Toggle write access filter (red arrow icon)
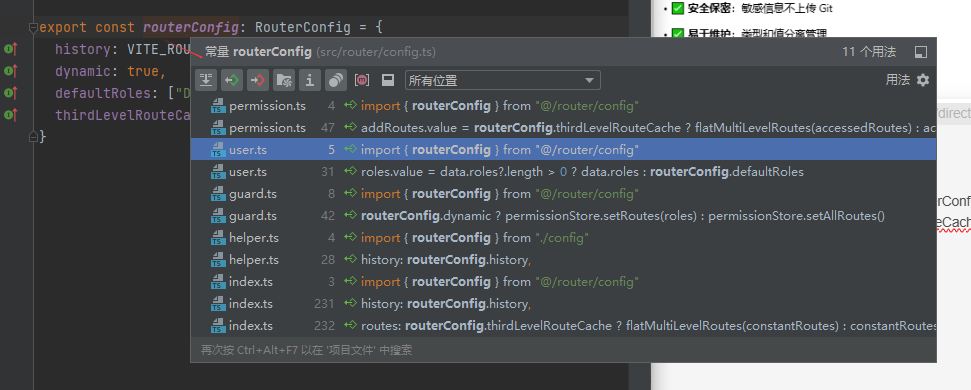The height and width of the screenshot is (390, 971). click(x=258, y=80)
